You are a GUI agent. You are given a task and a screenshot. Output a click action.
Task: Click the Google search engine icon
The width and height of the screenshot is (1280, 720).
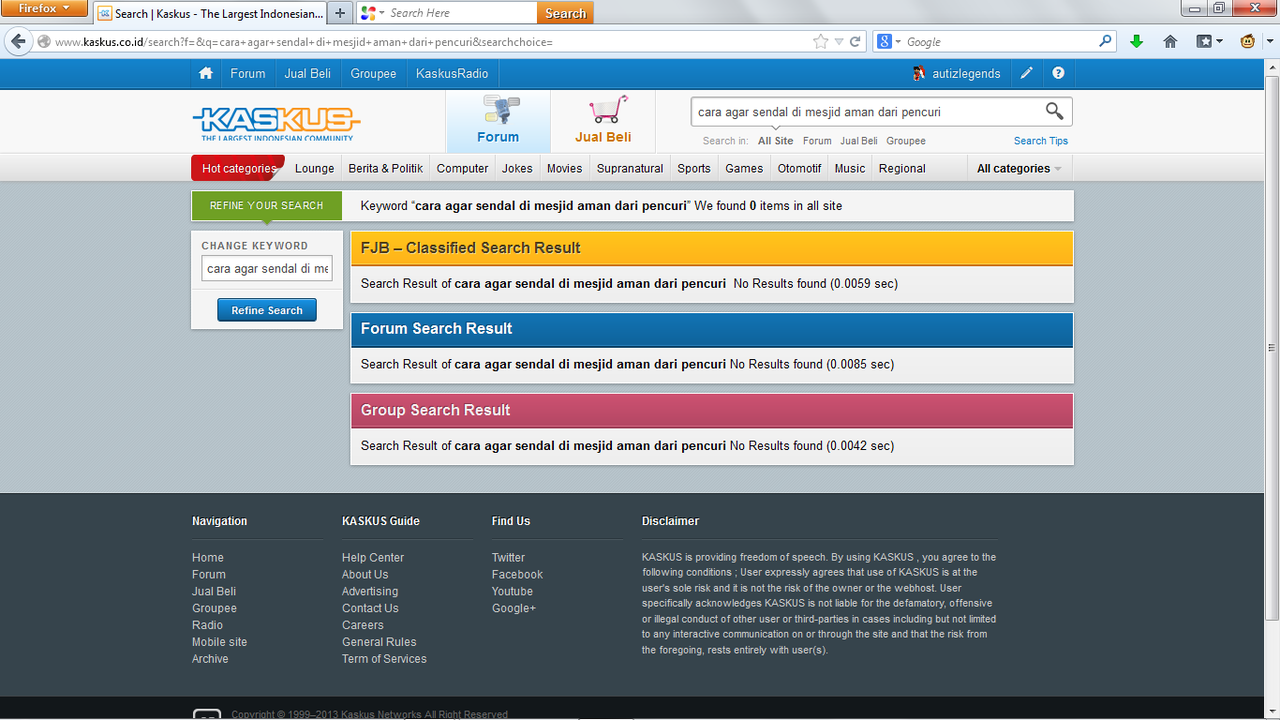884,42
